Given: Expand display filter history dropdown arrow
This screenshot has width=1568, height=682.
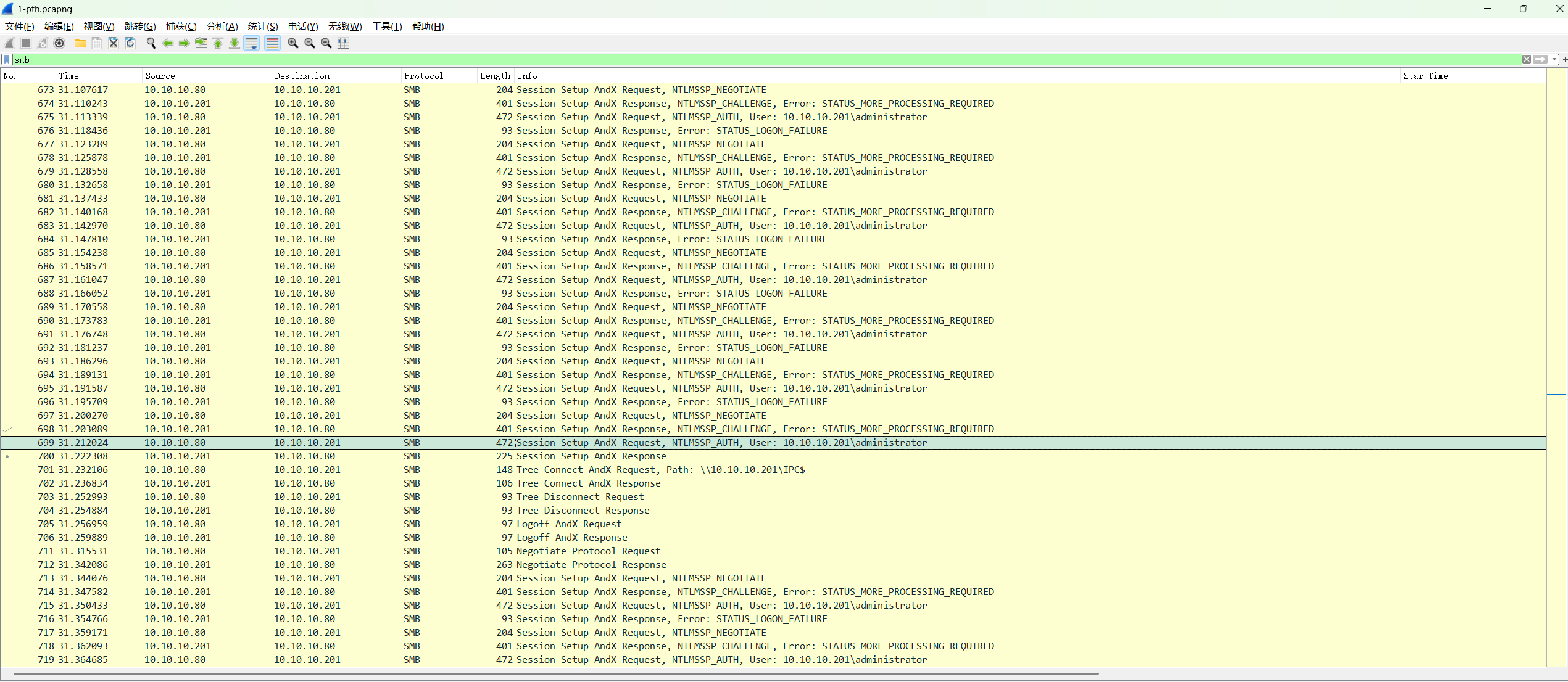Looking at the screenshot, I should (x=1554, y=60).
